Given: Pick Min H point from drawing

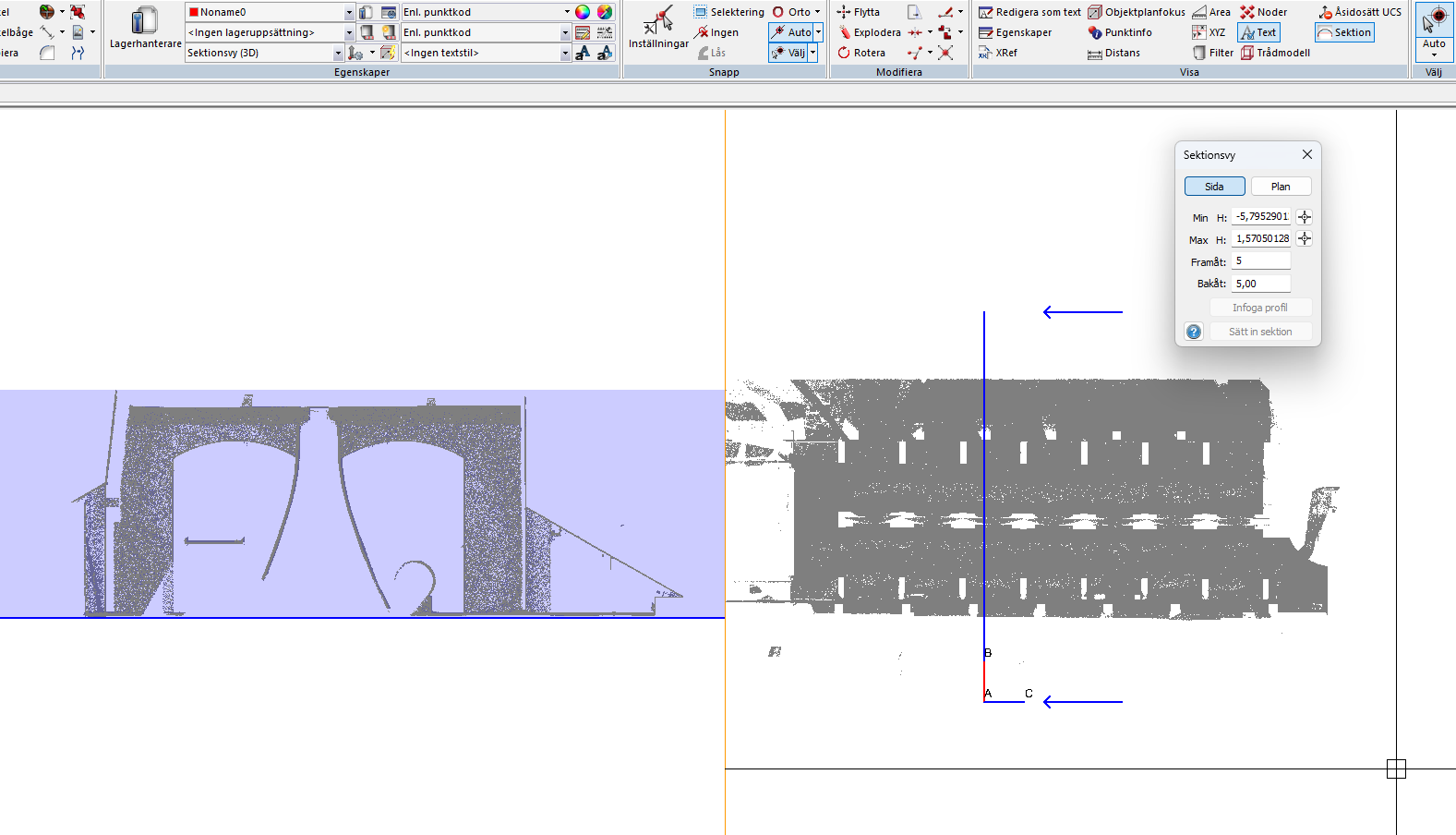Looking at the screenshot, I should coord(1304,217).
